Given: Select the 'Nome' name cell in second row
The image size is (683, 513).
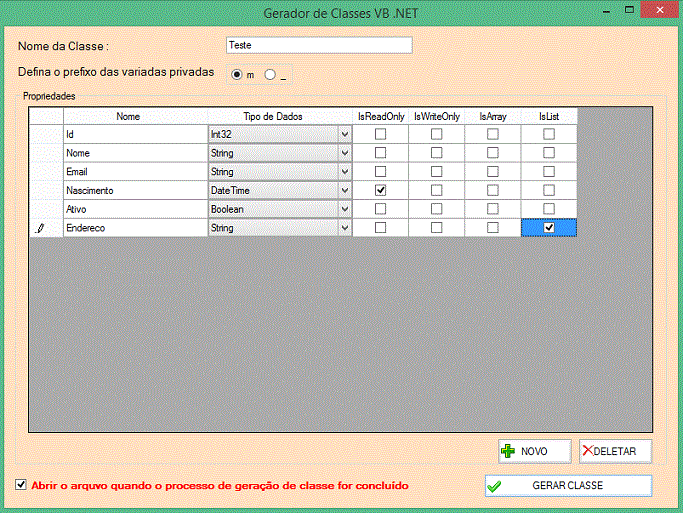Looking at the screenshot, I should tap(135, 153).
